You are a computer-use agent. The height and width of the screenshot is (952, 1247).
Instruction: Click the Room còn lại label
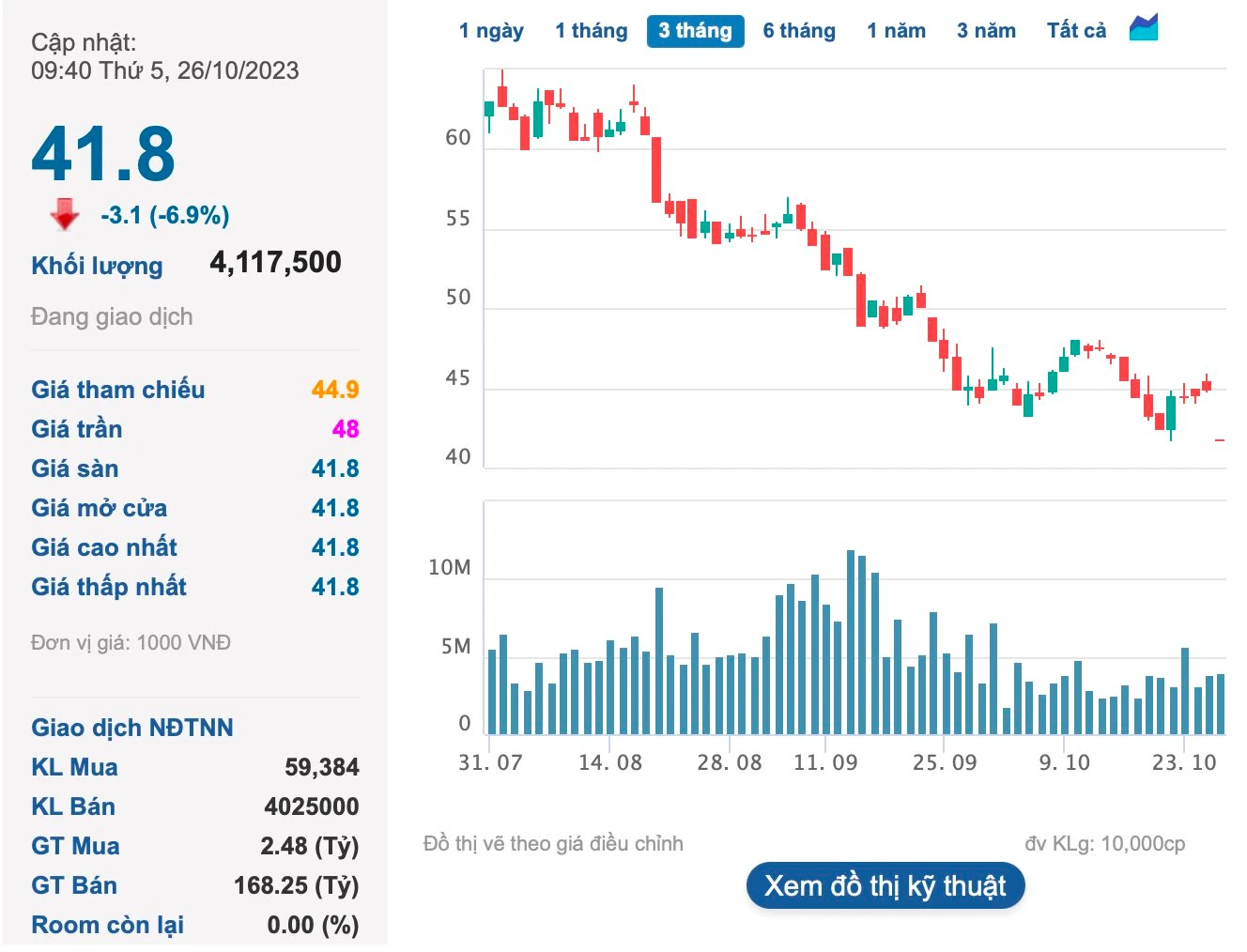(107, 925)
